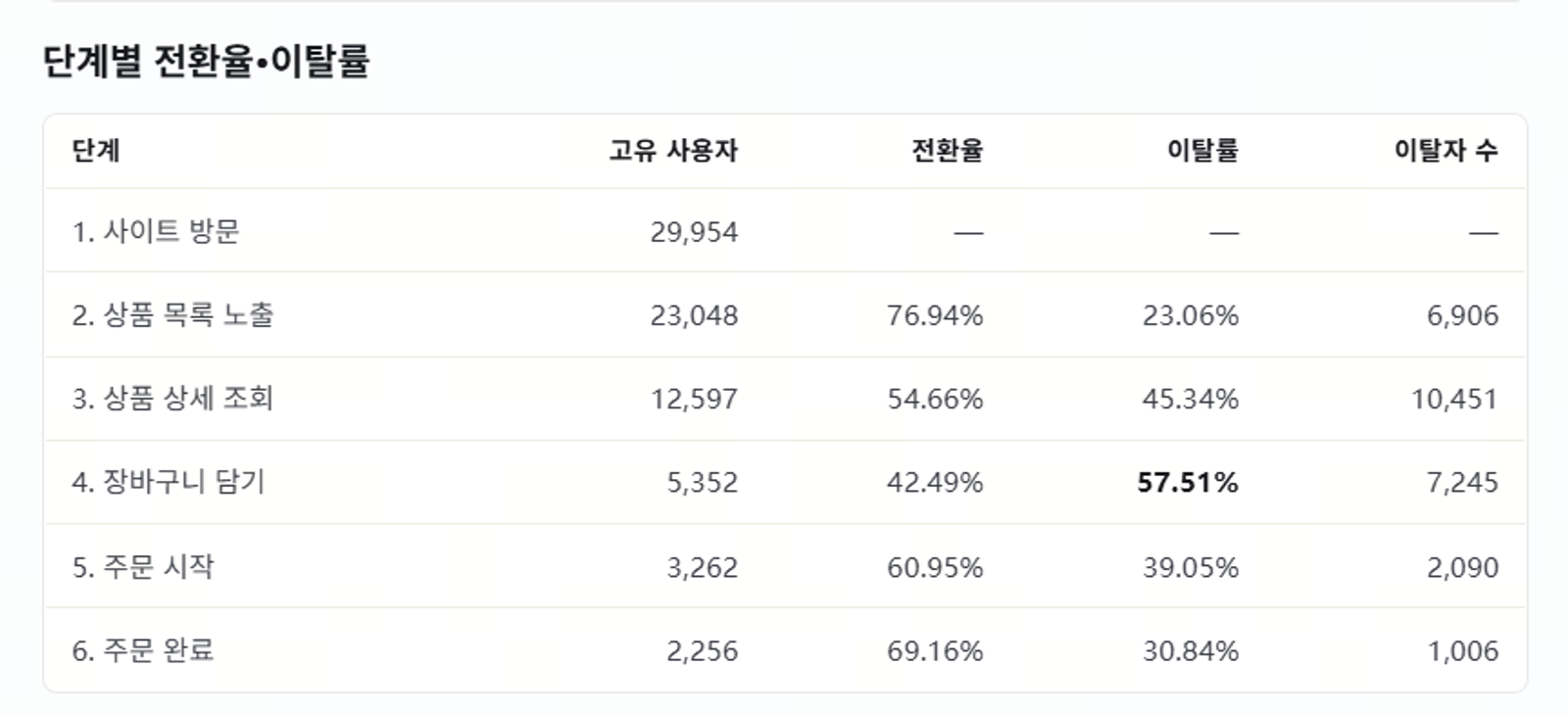Click the 29,954 unique users cell
This screenshot has width=1568, height=716.
click(x=694, y=232)
